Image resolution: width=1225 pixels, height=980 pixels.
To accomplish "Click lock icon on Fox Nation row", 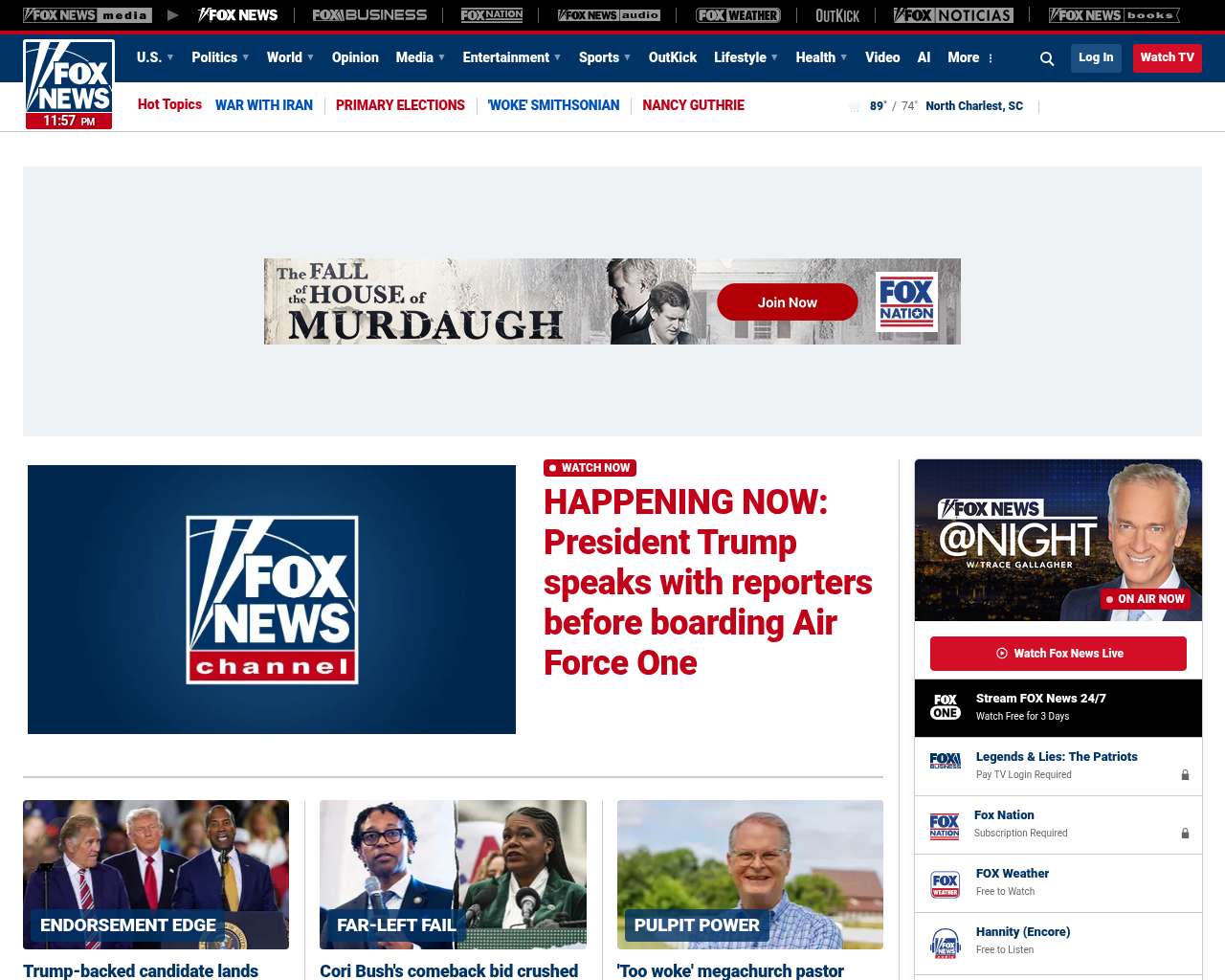I will pyautogui.click(x=1185, y=834).
